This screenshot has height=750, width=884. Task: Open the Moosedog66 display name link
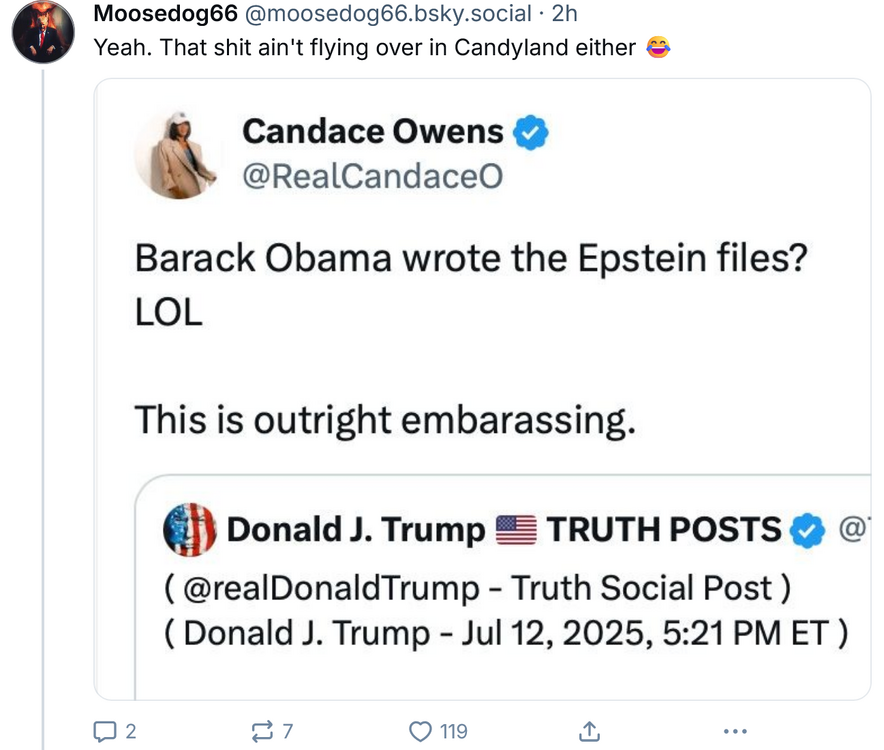tap(164, 15)
